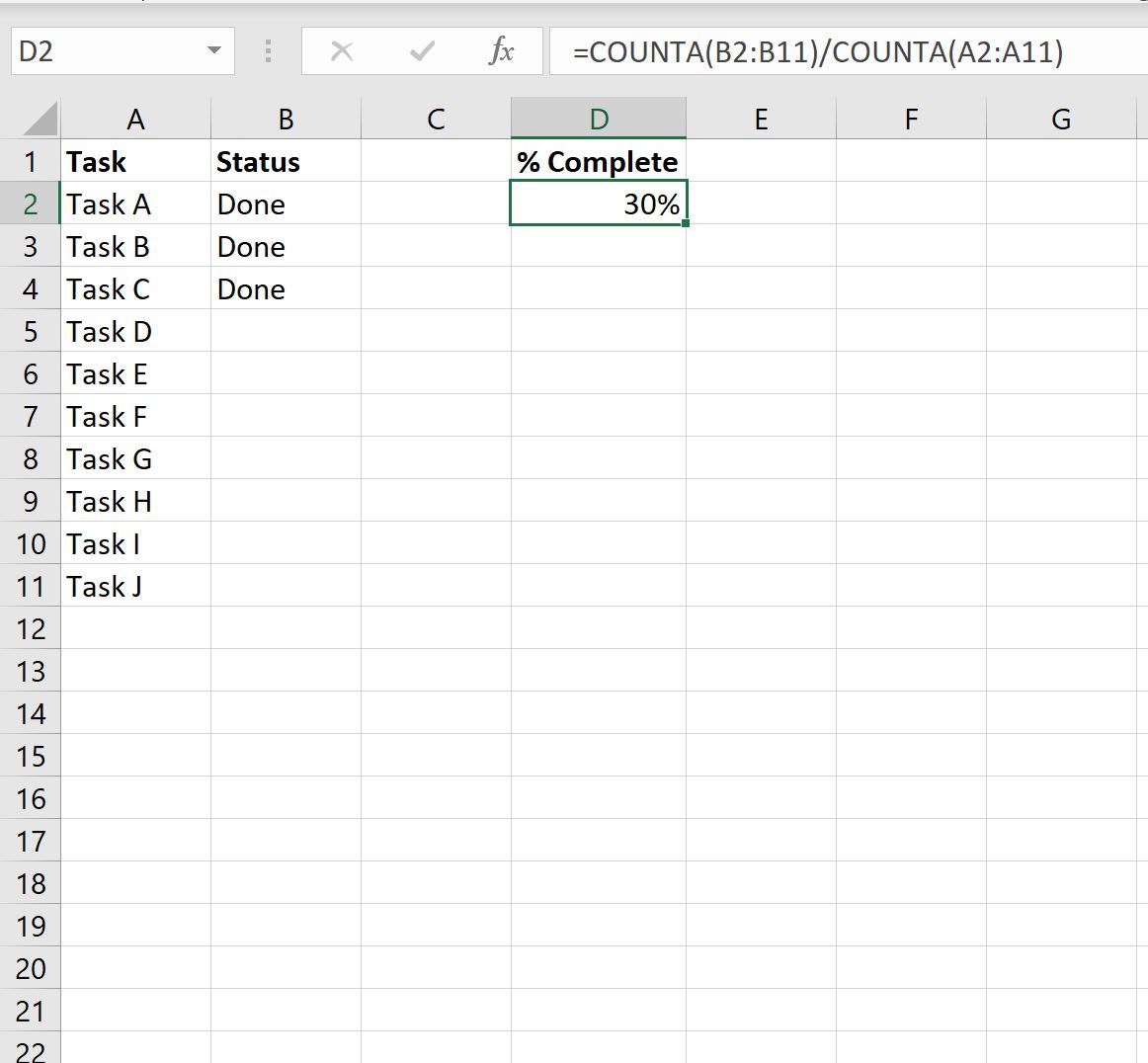Click the Insert Function fx icon
The height and width of the screenshot is (1063, 1148).
(502, 52)
